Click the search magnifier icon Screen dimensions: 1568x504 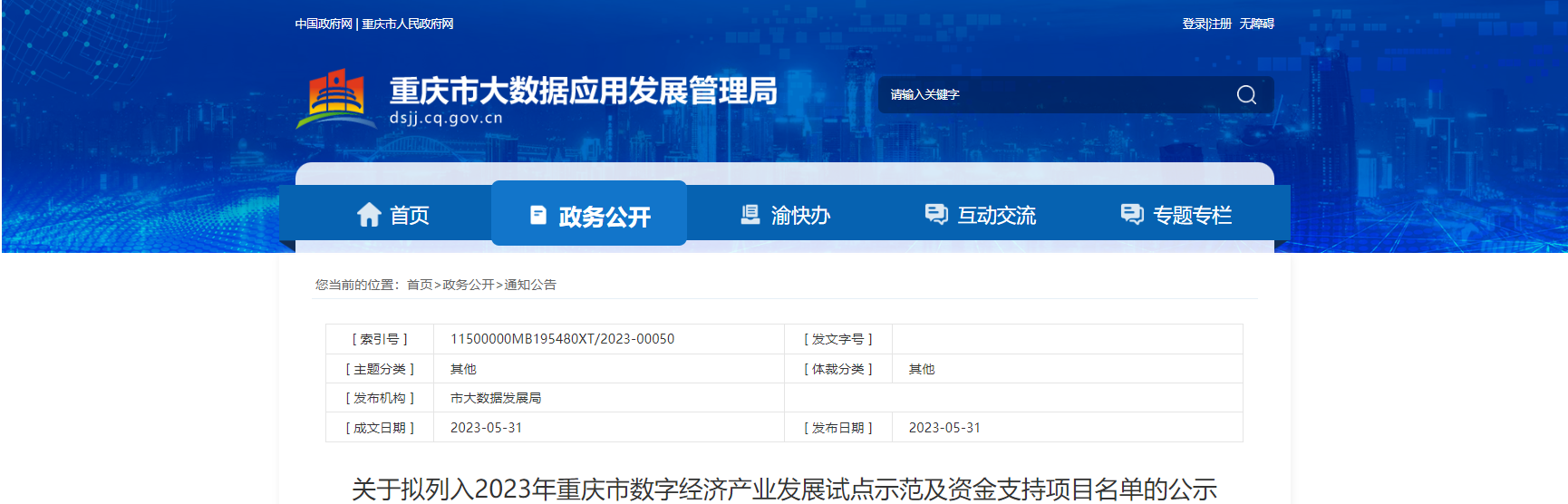(1246, 95)
